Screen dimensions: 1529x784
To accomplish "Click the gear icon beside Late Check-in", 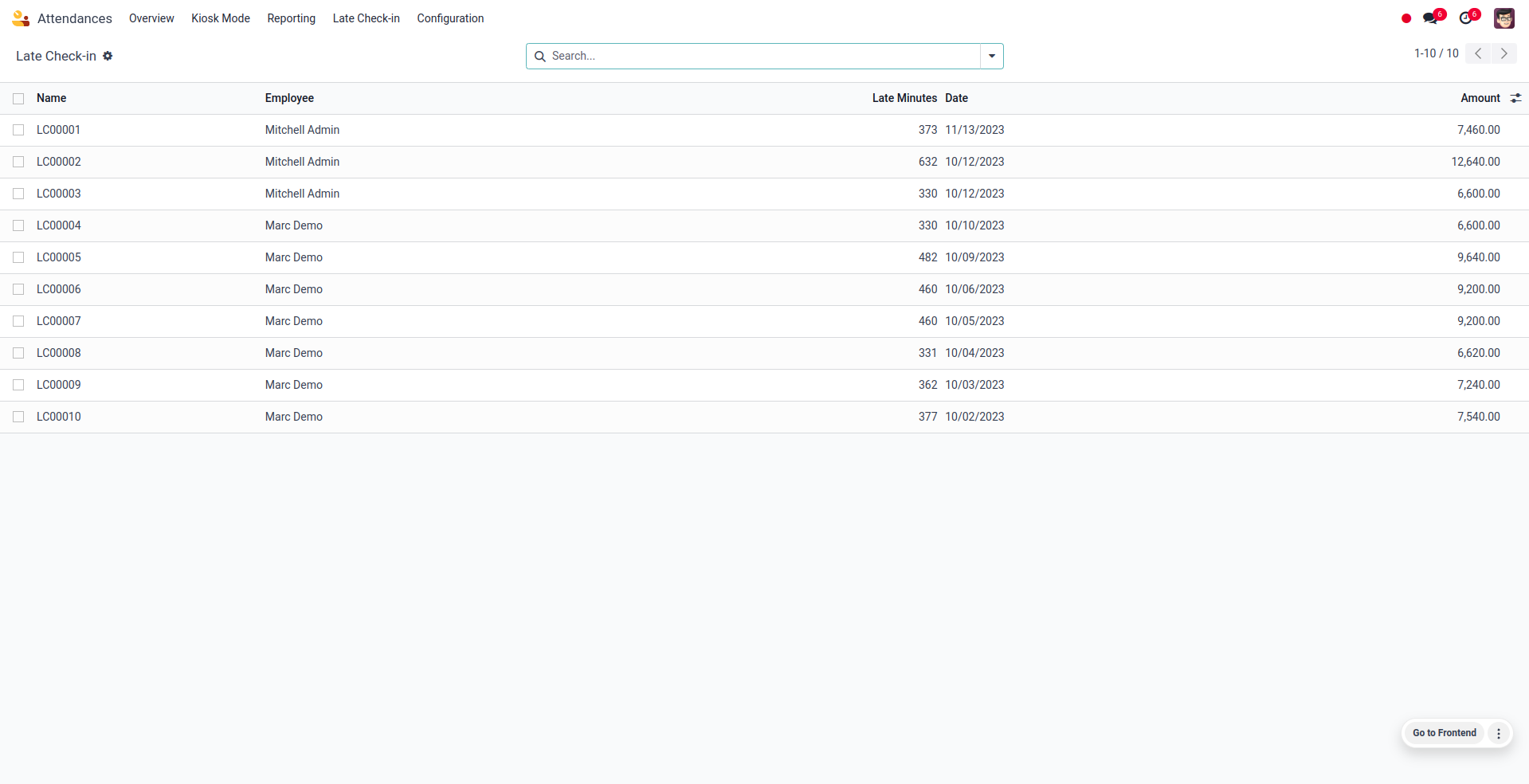I will pyautogui.click(x=108, y=56).
